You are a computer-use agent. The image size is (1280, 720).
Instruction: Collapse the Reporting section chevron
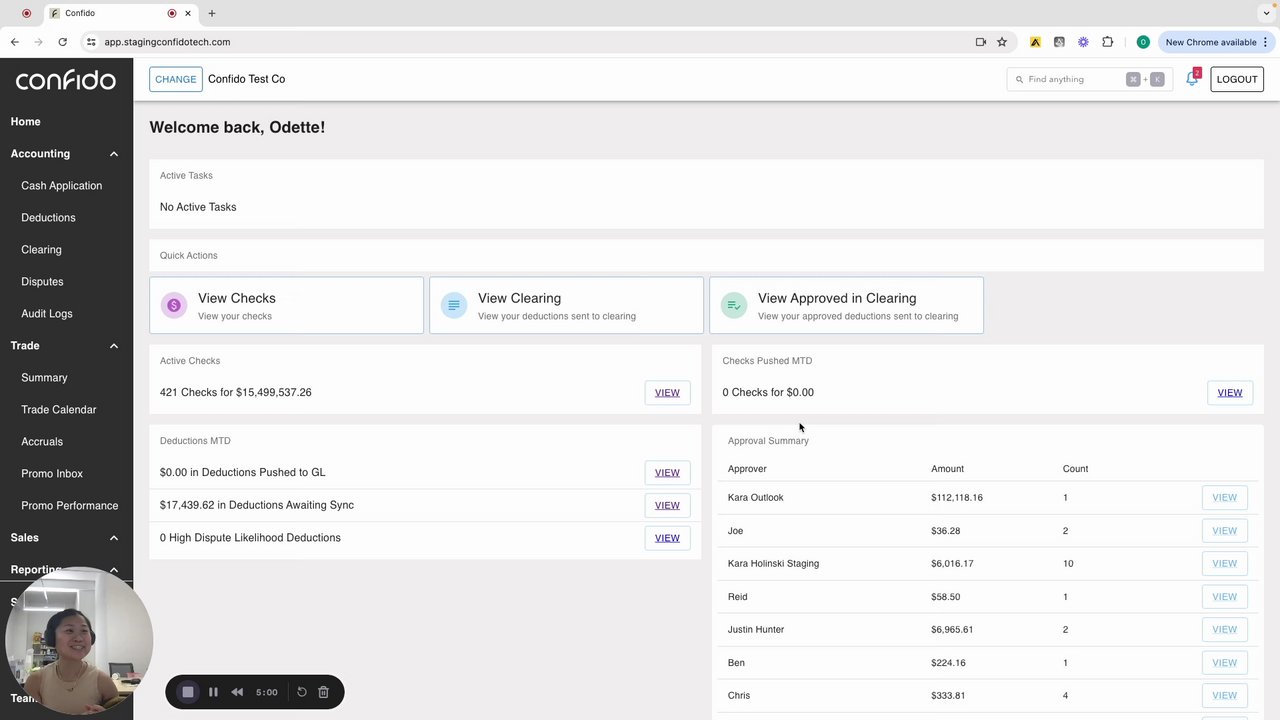tap(114, 570)
